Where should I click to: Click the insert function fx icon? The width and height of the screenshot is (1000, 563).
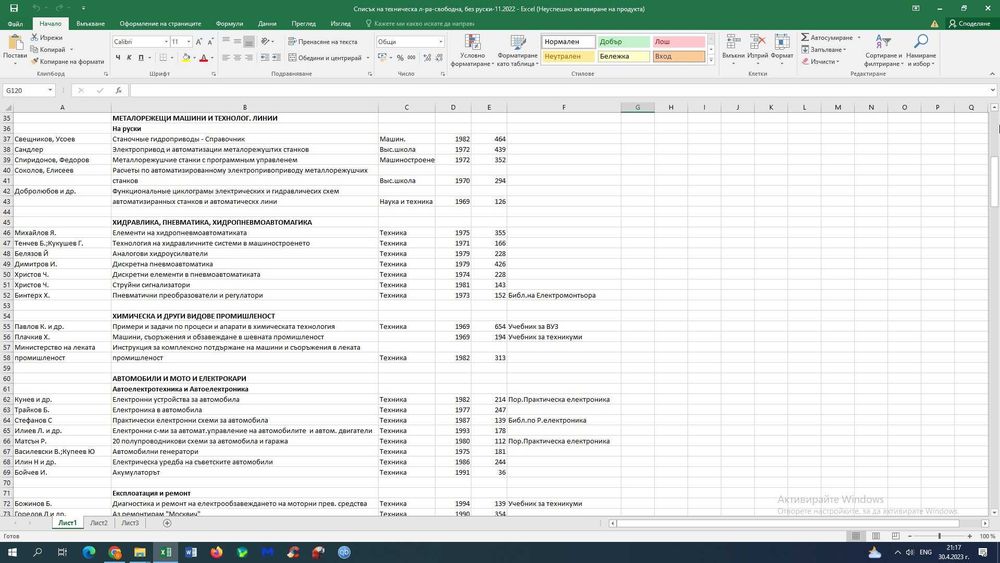119,91
